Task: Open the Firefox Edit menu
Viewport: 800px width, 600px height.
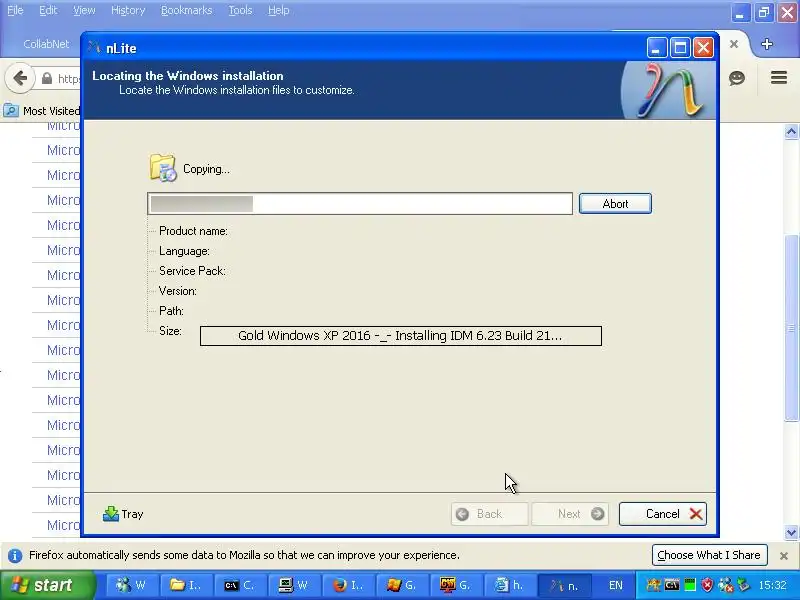Action: (x=48, y=10)
